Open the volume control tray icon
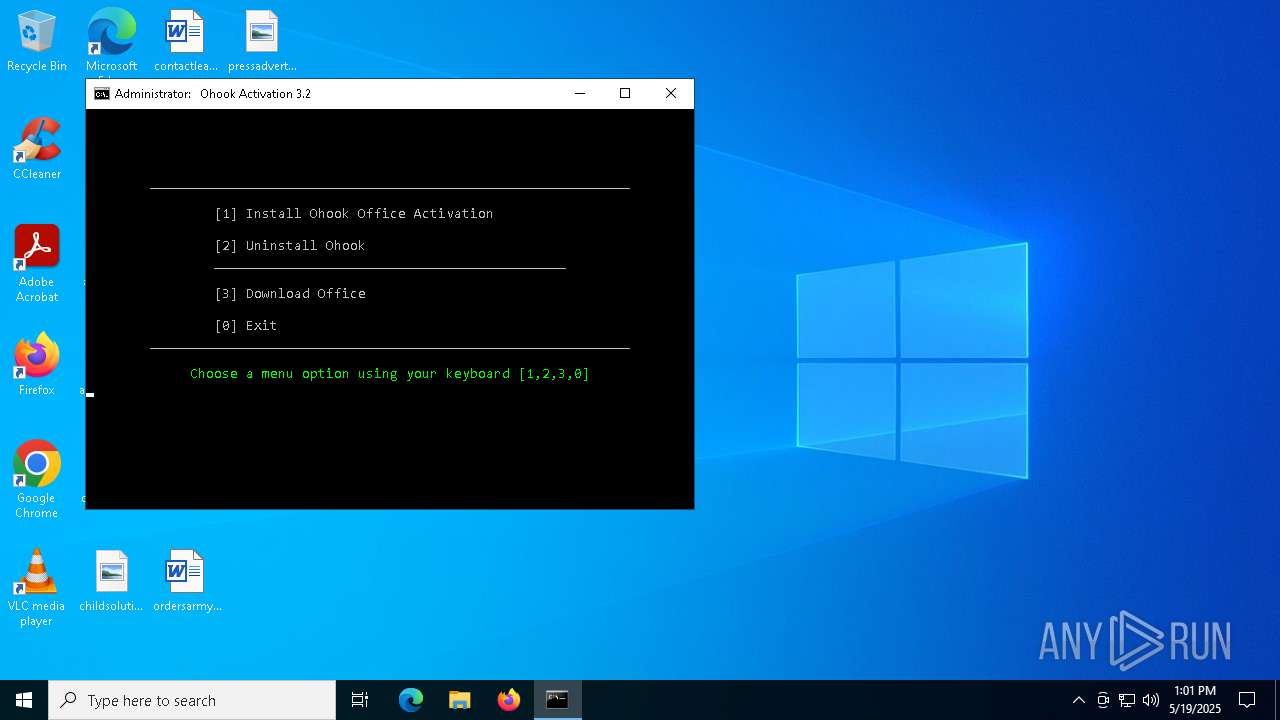1280x720 pixels. point(1151,700)
